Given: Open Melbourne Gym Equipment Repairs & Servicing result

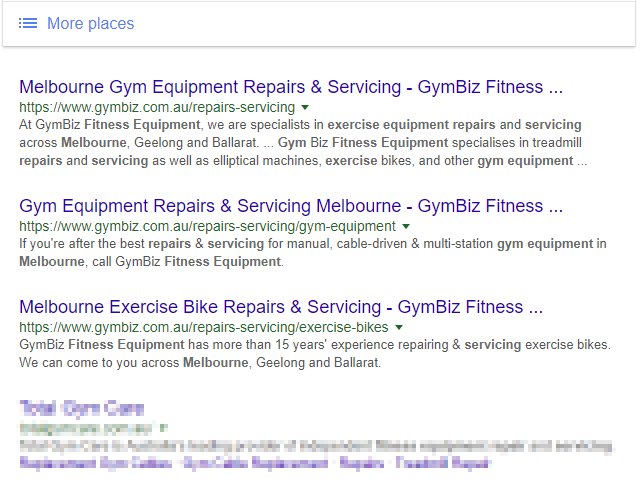Looking at the screenshot, I should pyautogui.click(x=290, y=87).
